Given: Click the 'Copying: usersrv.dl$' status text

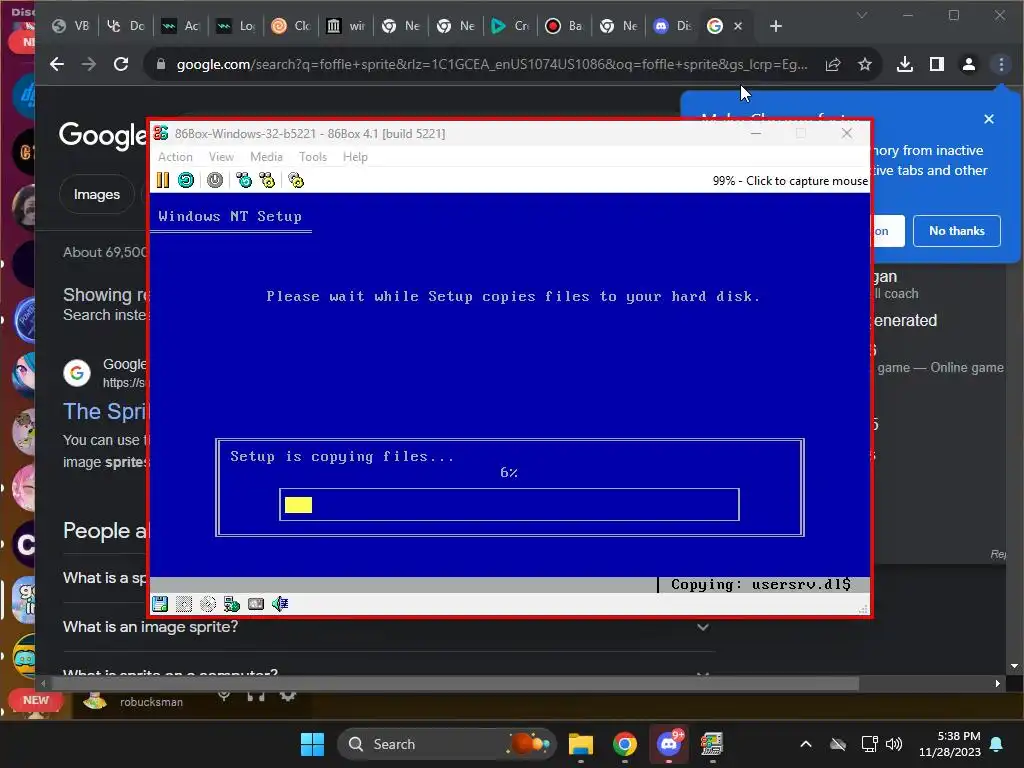Looking at the screenshot, I should 761,584.
